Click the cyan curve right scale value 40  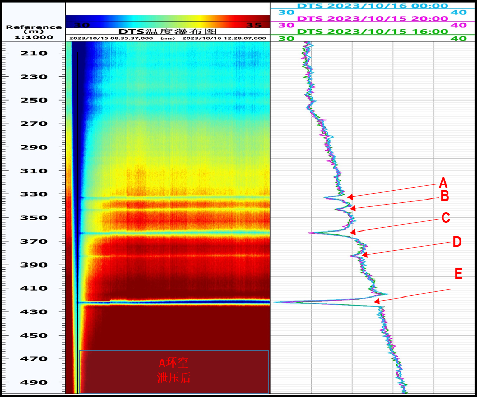459,12
